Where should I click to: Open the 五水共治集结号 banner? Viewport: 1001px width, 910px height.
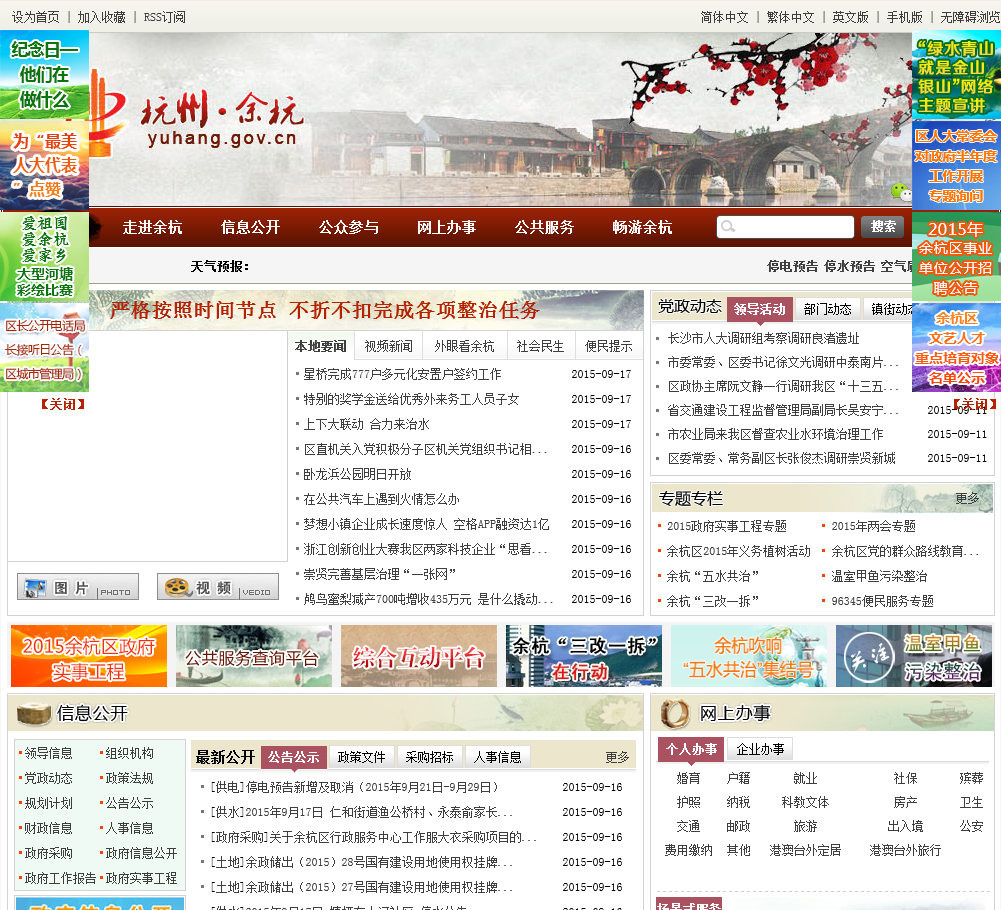748,656
